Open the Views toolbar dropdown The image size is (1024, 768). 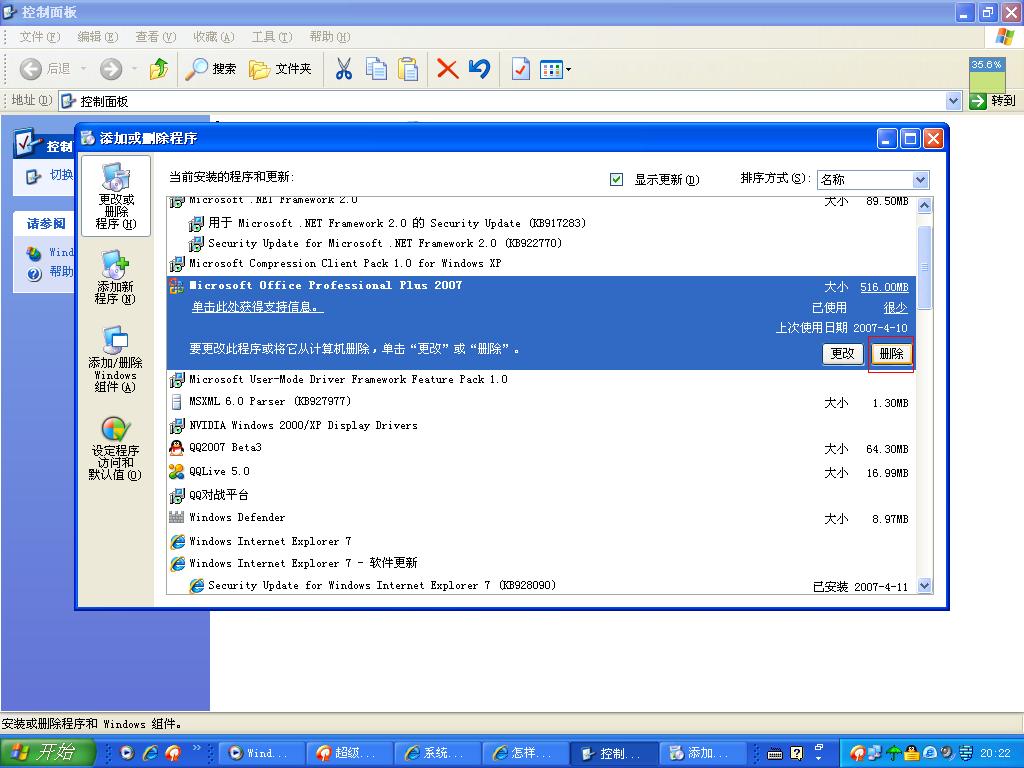pos(555,69)
